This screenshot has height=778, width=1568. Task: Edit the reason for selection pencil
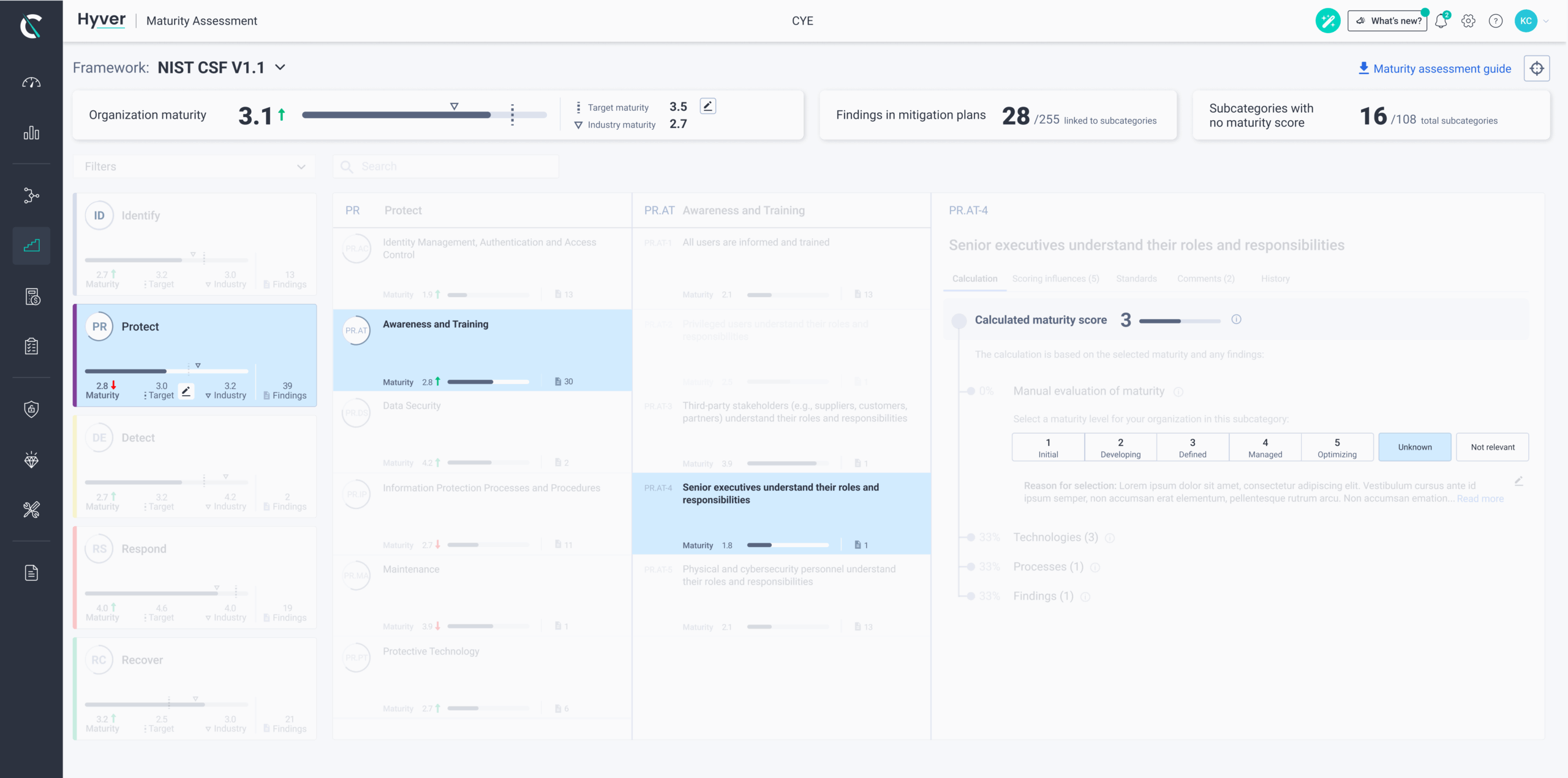1518,482
